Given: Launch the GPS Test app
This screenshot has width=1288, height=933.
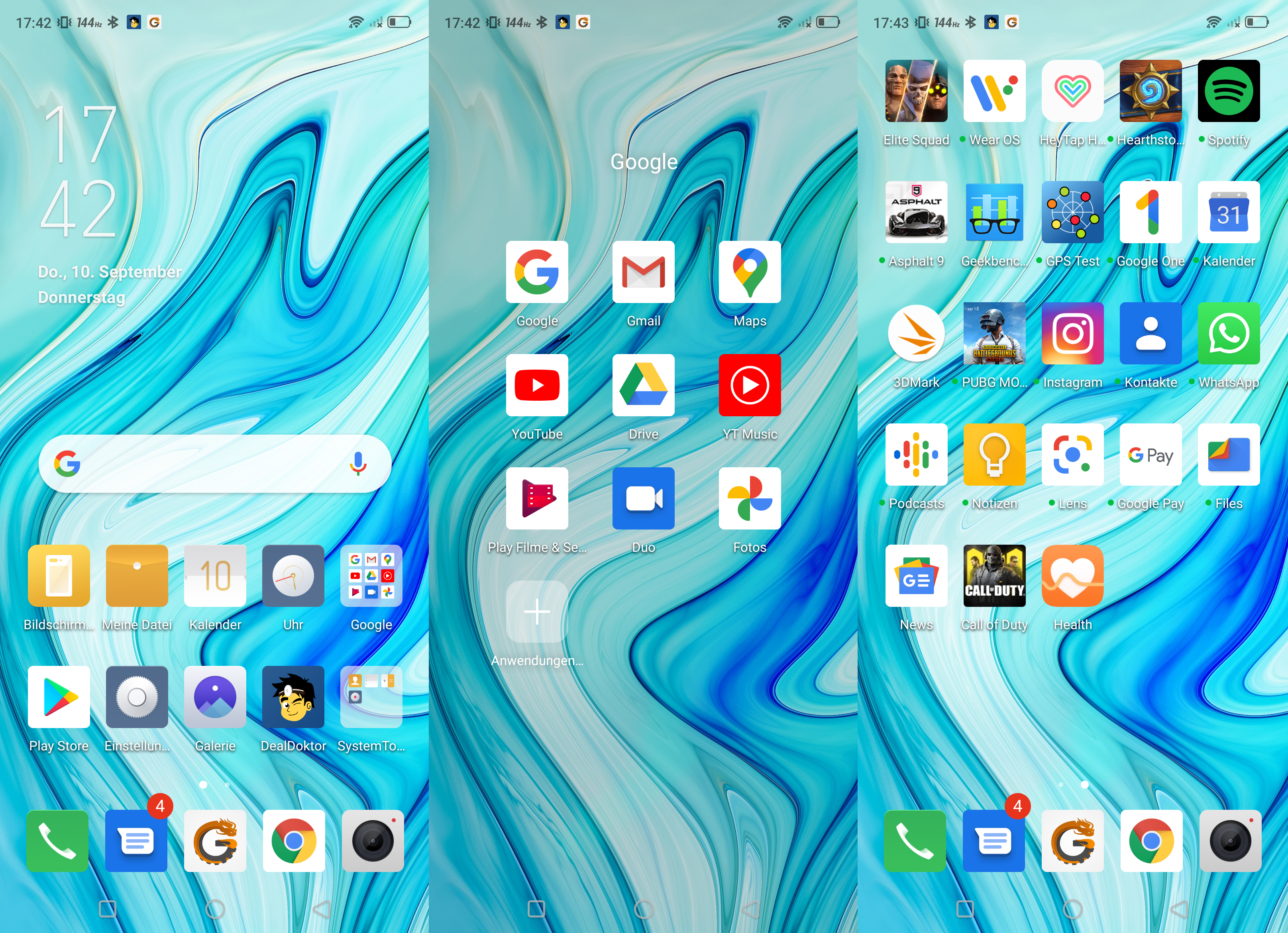Looking at the screenshot, I should (1072, 212).
